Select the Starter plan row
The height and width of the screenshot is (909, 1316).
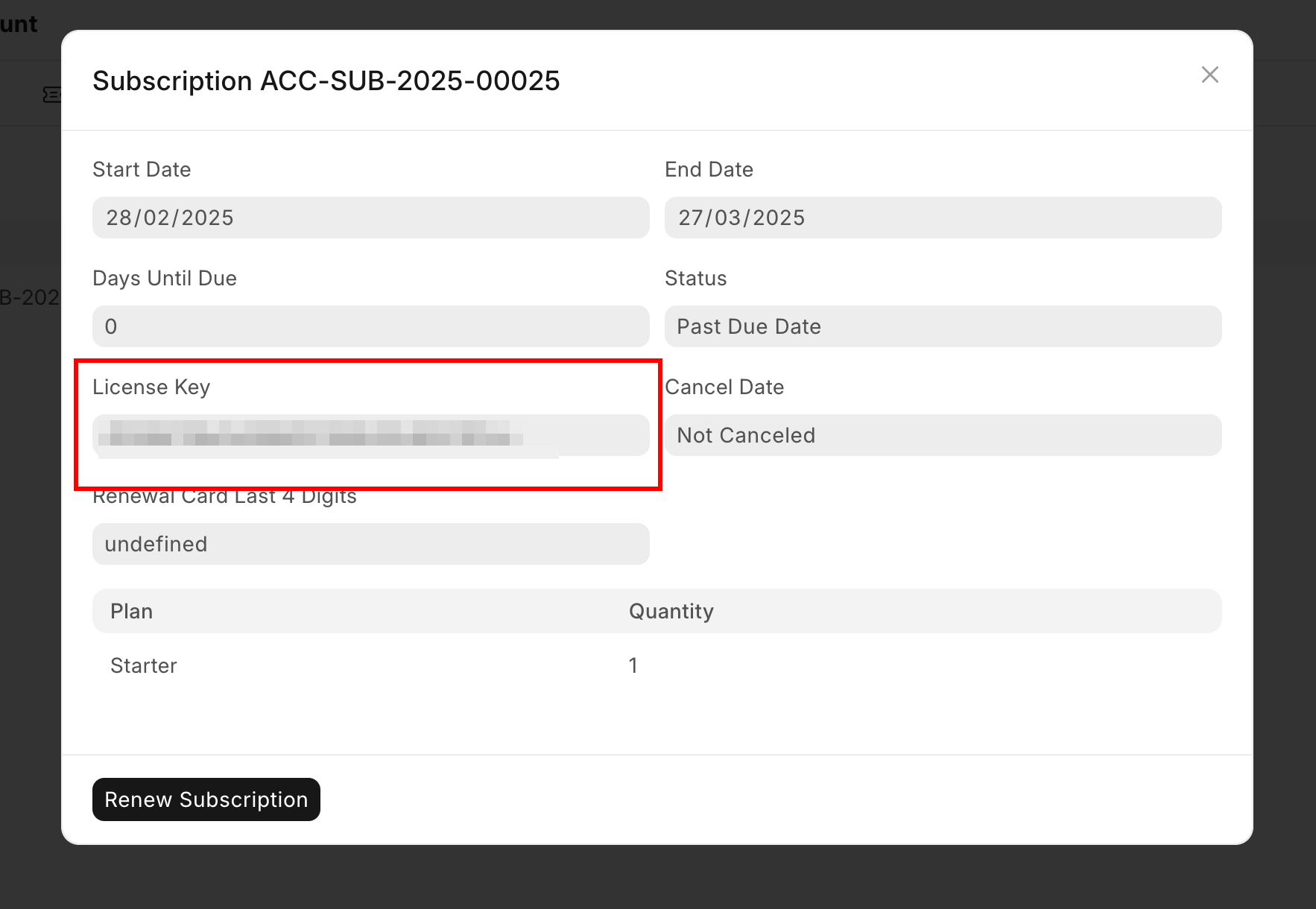144,665
